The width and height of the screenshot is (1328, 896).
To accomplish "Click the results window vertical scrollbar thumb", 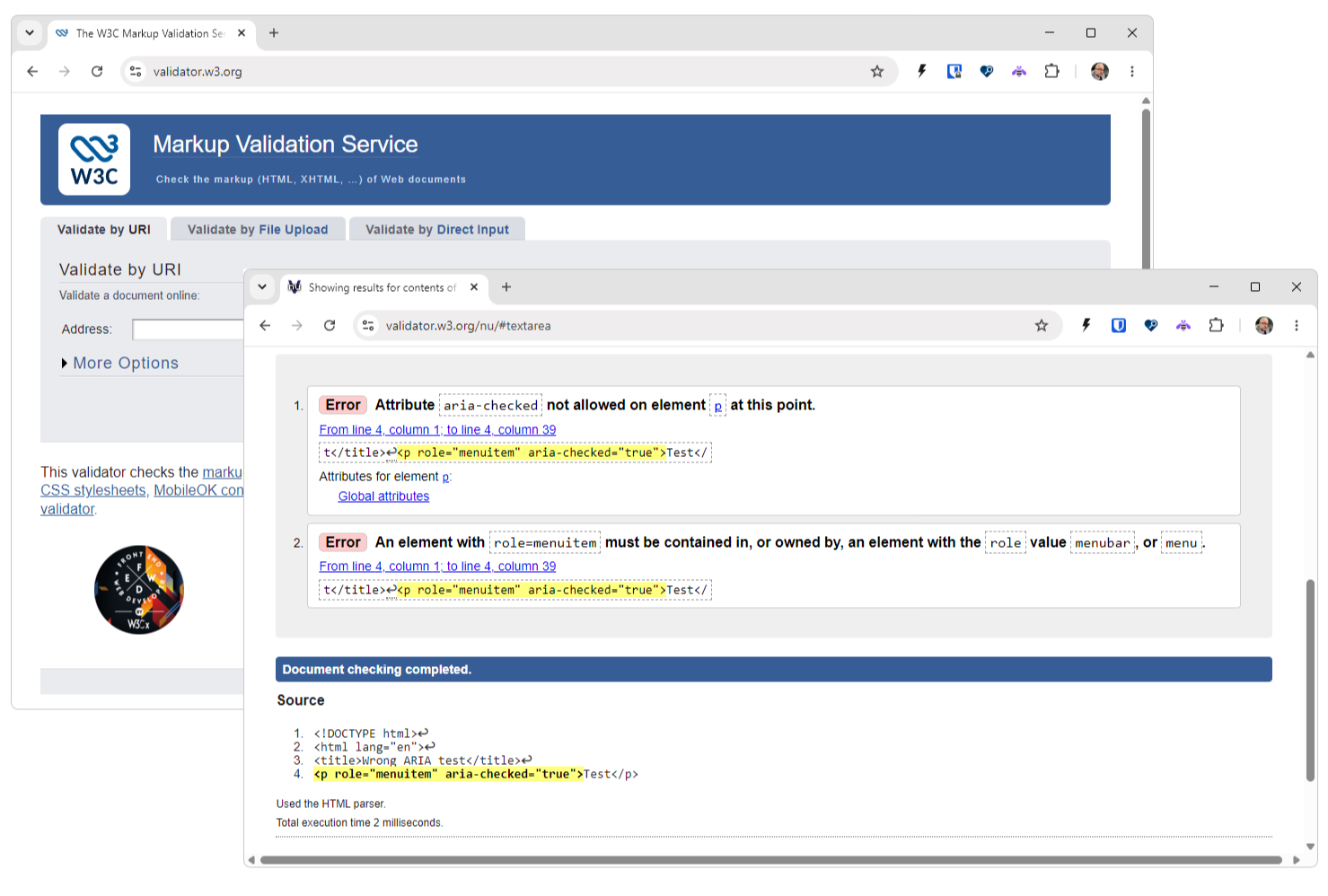I will click(x=1310, y=681).
